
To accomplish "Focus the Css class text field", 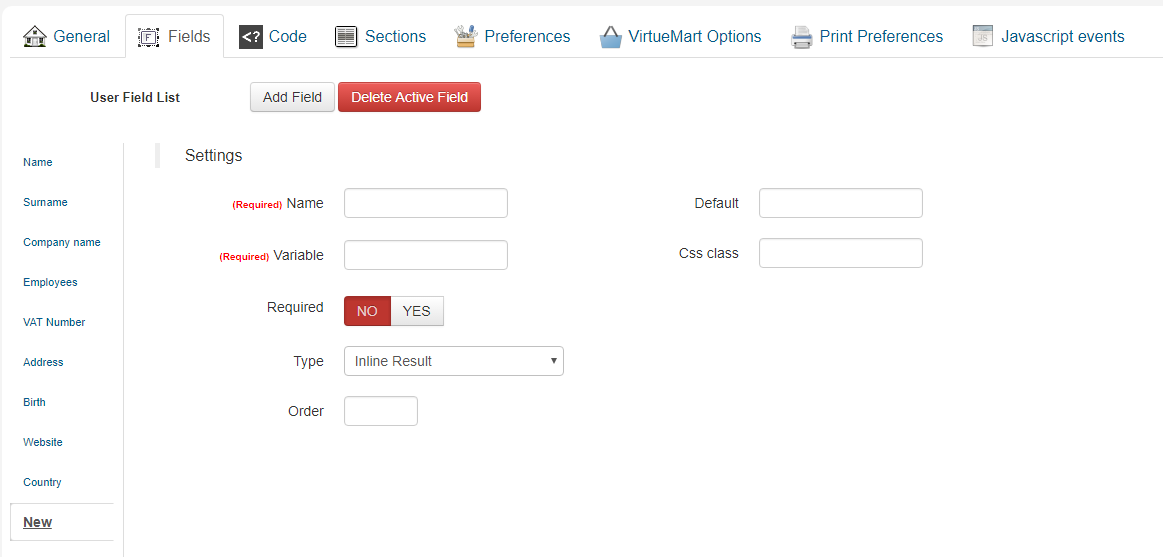I will click(840, 253).
